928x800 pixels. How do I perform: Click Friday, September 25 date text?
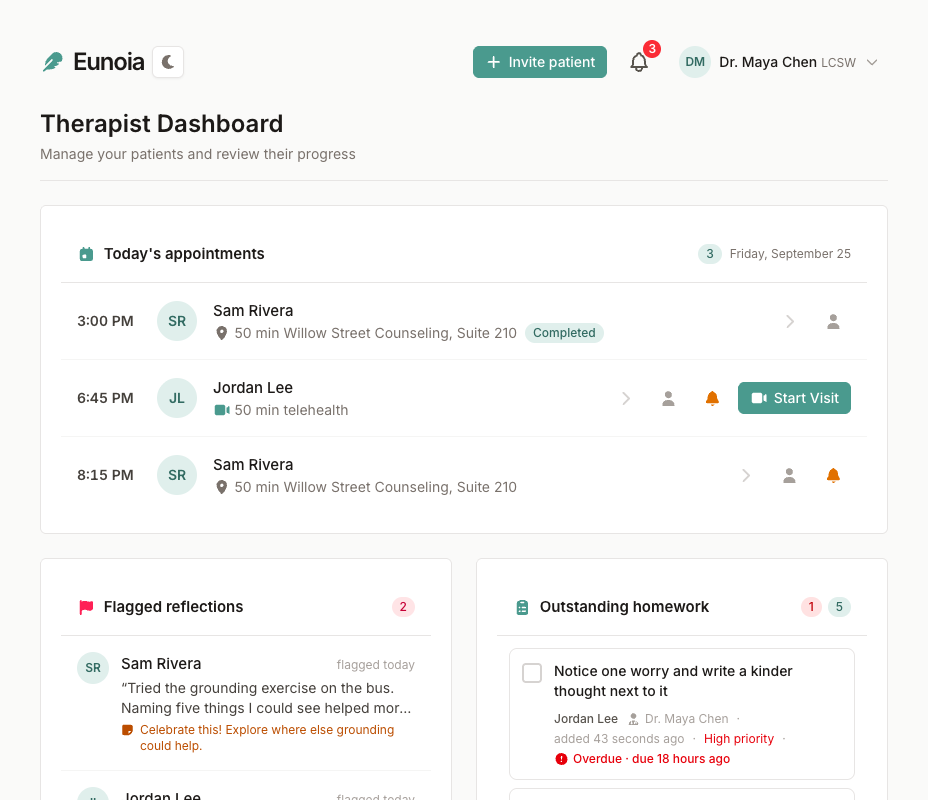[x=790, y=254]
